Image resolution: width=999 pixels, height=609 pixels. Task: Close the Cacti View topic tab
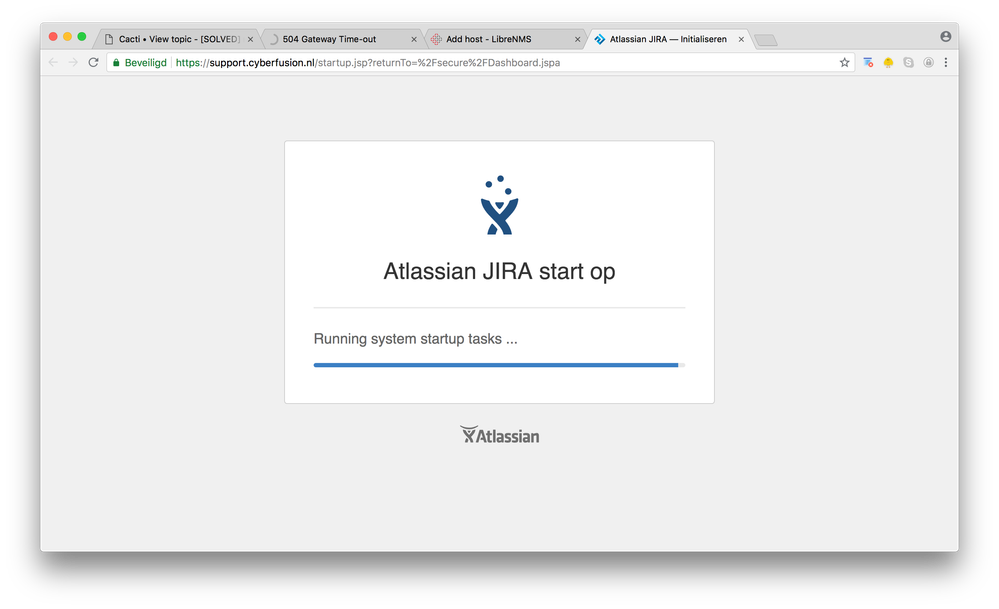point(250,39)
